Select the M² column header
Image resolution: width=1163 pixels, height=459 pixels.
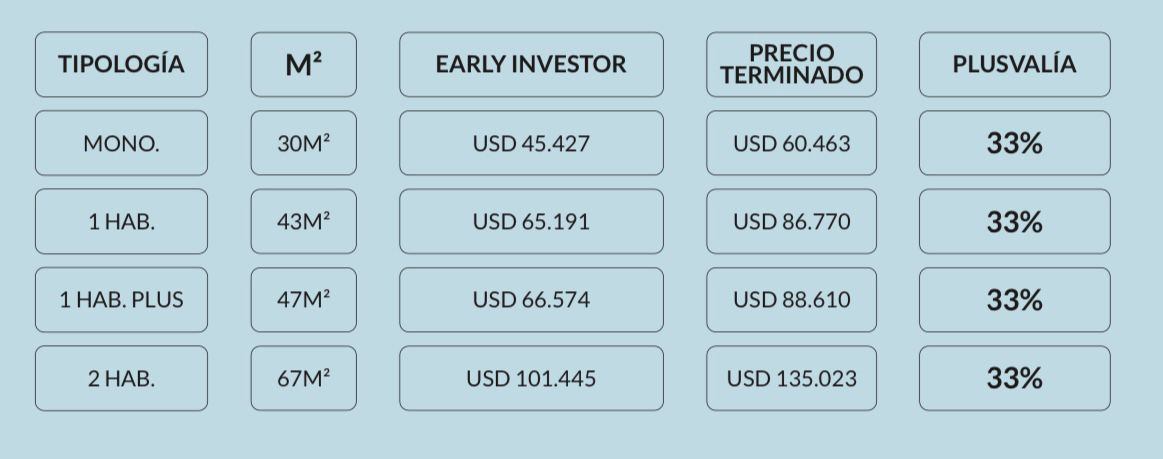303,65
